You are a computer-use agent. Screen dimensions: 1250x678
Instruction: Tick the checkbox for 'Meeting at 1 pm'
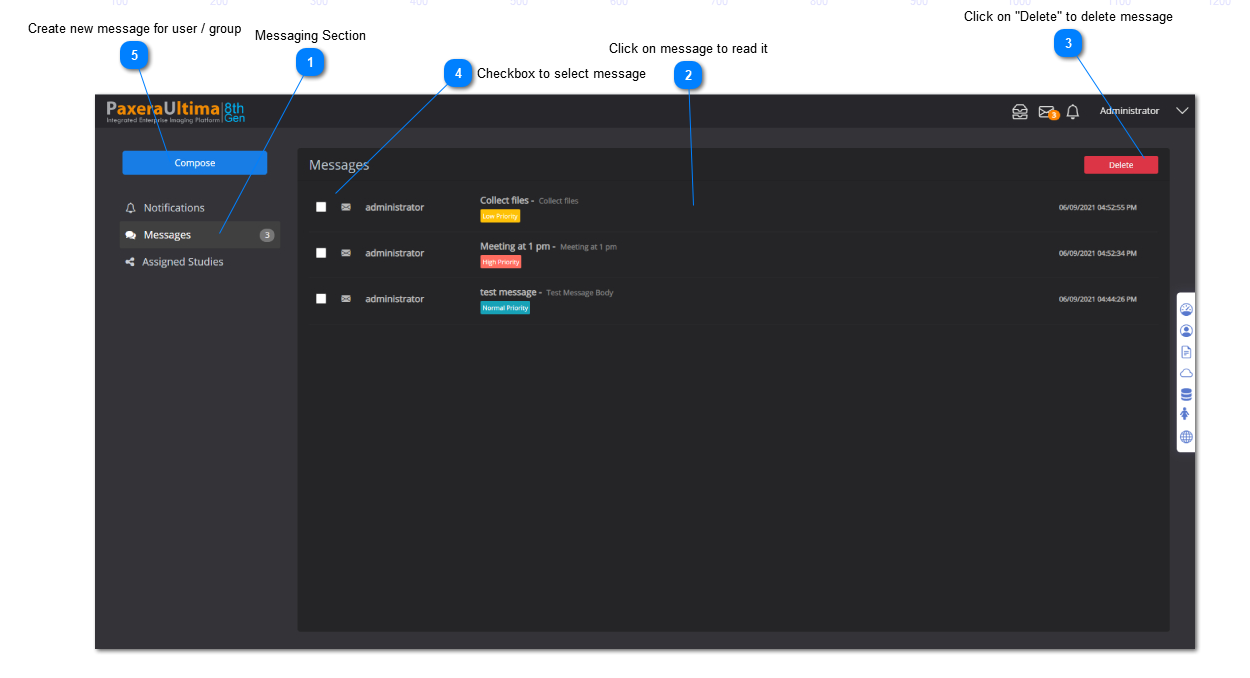pyautogui.click(x=321, y=253)
